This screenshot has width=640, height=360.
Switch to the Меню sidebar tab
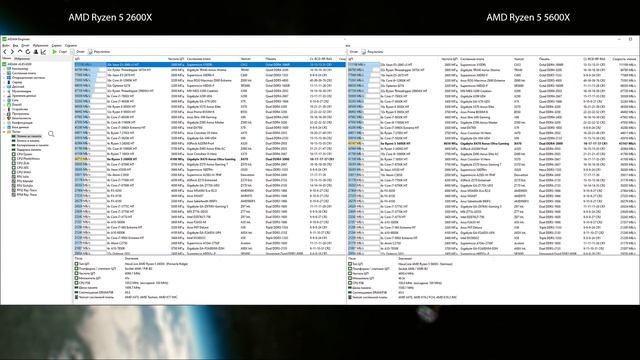pyautogui.click(x=6, y=58)
